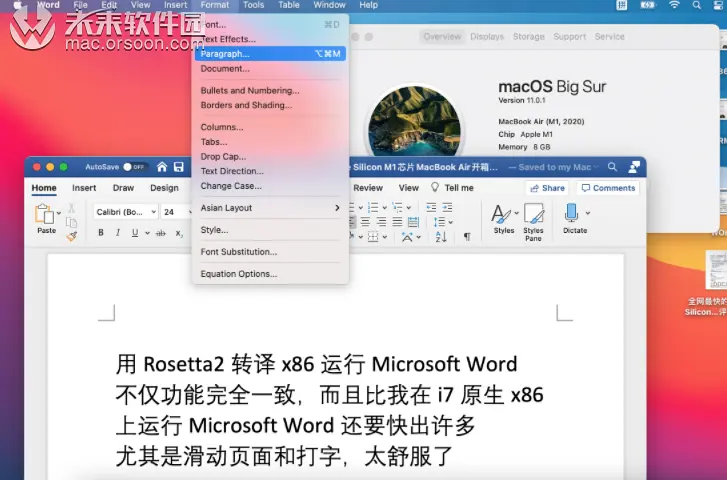The width and height of the screenshot is (727, 480).
Task: Expand the Dictate options arrow
Action: point(587,213)
